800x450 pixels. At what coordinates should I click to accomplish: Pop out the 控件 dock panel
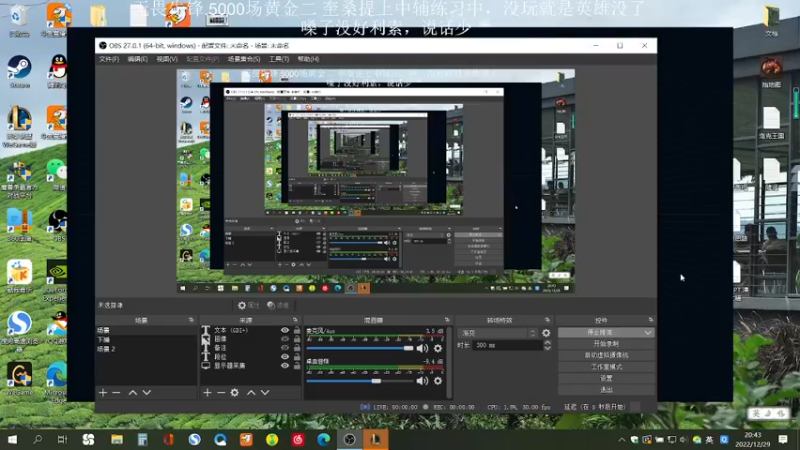tap(651, 320)
